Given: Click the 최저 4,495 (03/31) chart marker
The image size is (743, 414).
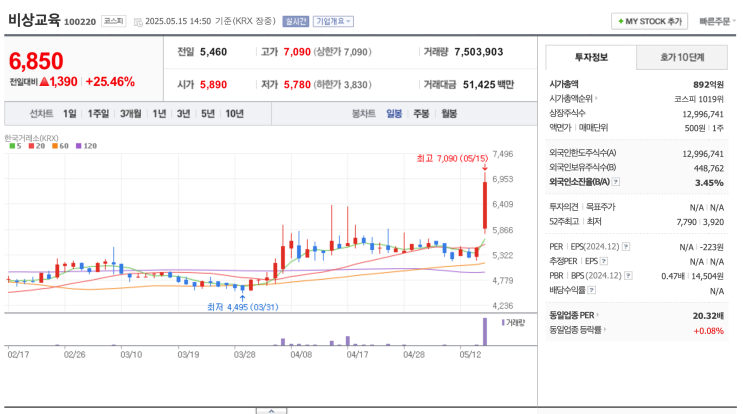Looking at the screenshot, I should [x=243, y=307].
